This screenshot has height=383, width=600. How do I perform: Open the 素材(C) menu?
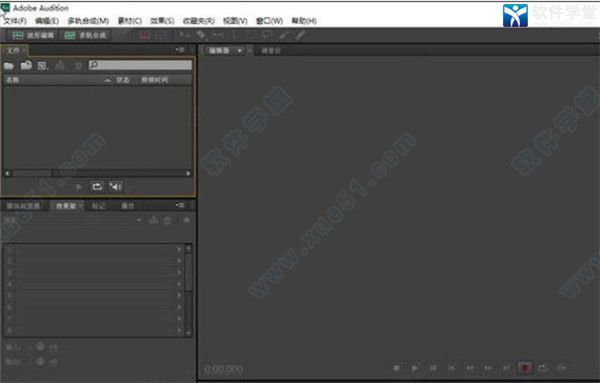click(130, 21)
